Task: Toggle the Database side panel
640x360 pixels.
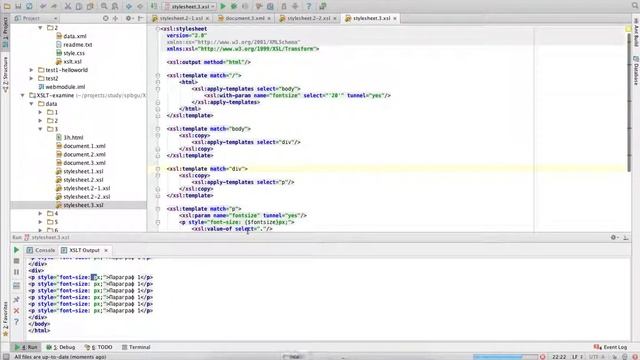Action: pos(636,70)
